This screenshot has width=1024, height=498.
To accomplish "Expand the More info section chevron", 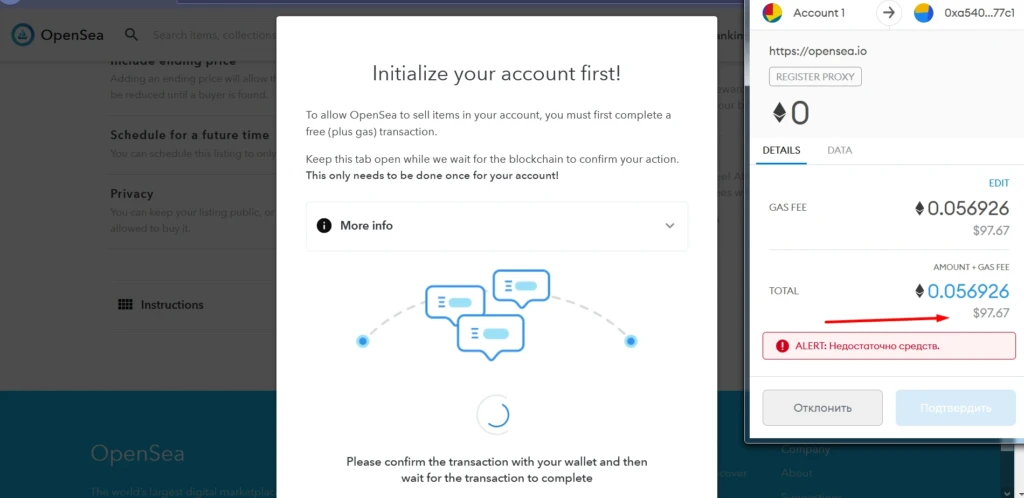I will [669, 226].
